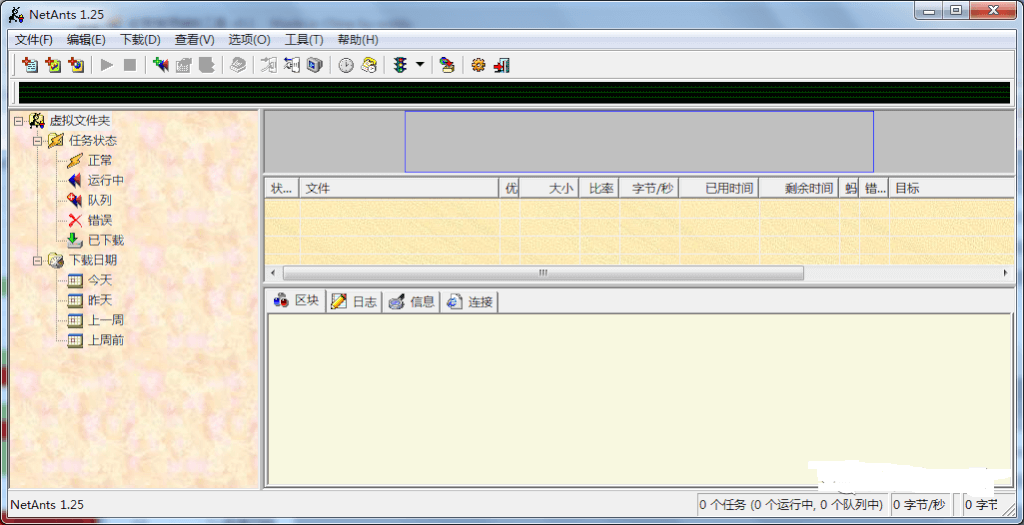Open the 帮助(H) menu
Viewport: 1024px width, 525px height.
coord(358,40)
